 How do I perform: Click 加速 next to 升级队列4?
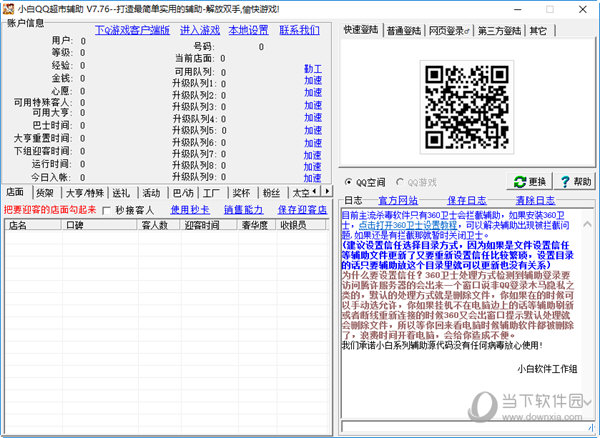tap(313, 117)
